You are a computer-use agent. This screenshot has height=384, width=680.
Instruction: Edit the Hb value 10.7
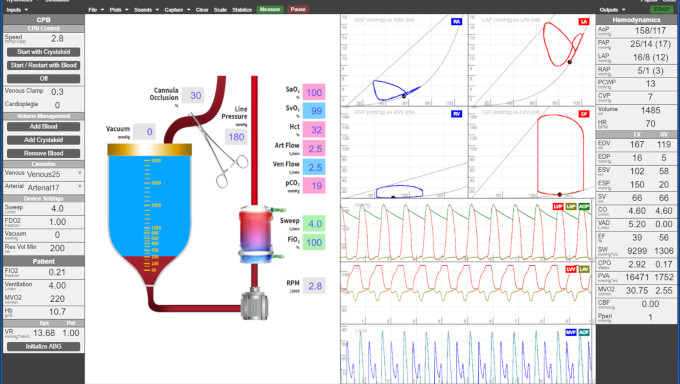57,312
